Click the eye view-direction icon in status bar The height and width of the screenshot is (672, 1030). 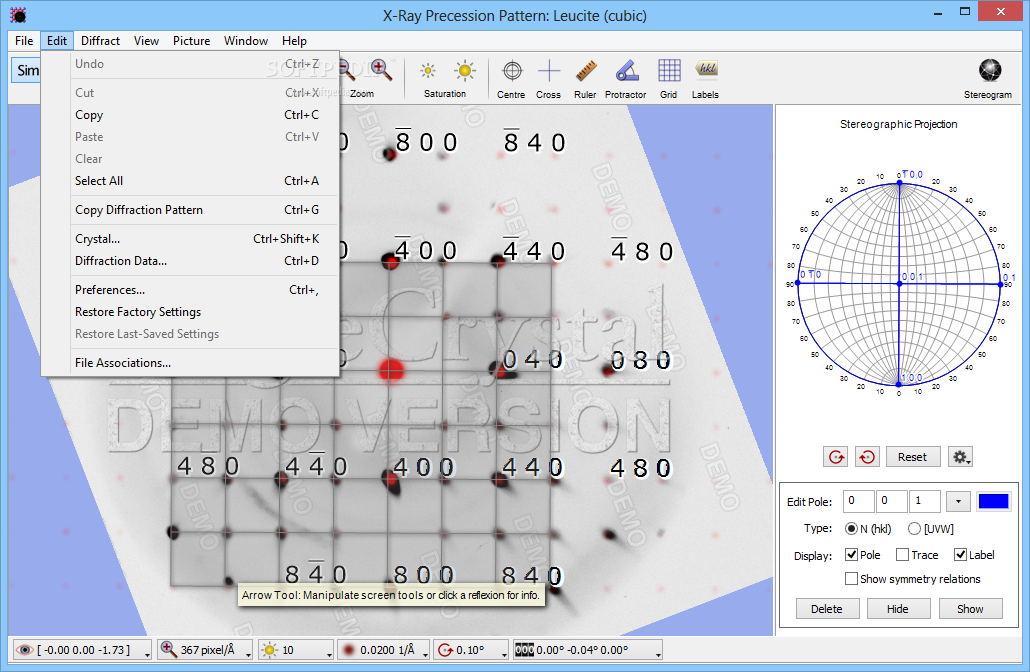pos(24,650)
